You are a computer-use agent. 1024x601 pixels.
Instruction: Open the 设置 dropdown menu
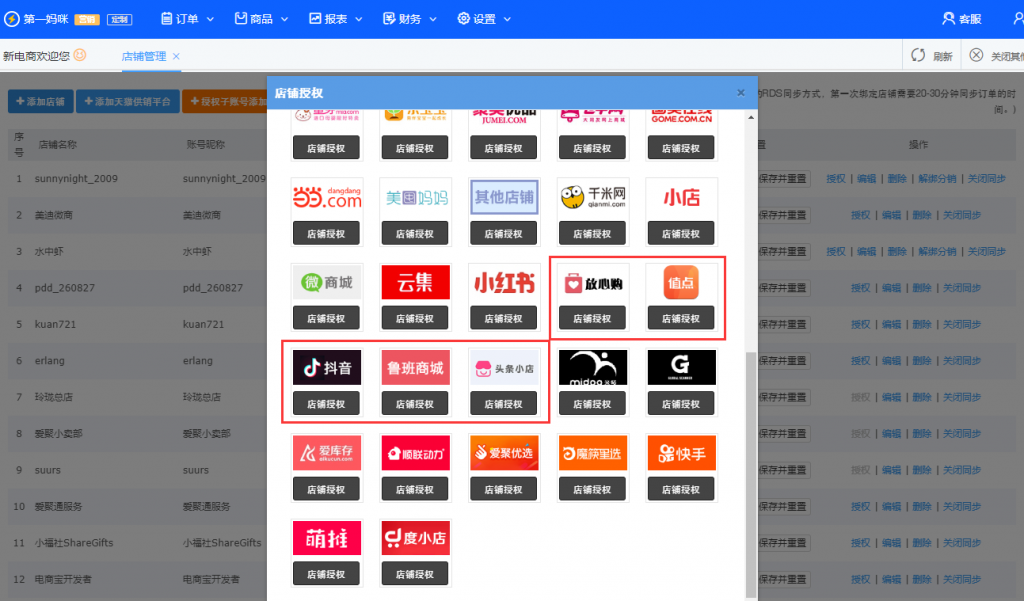(x=484, y=19)
